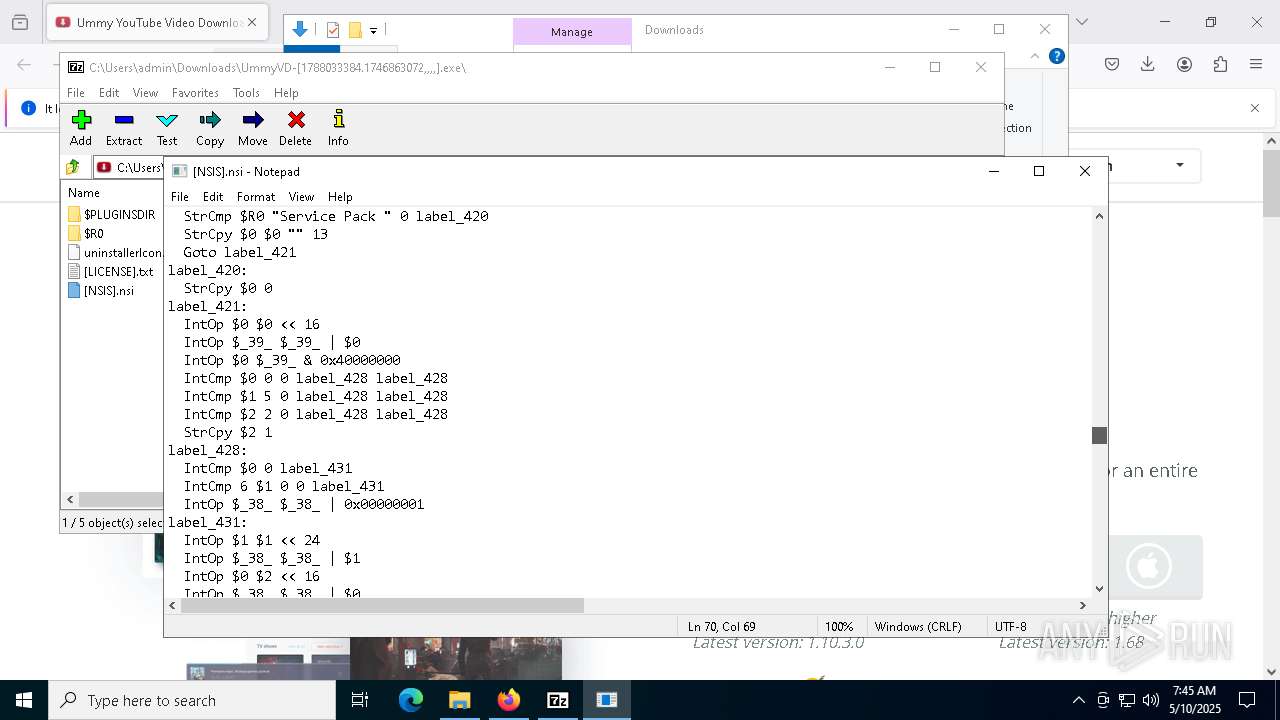1280x720 pixels.
Task: Open the dropdown on the webpage
Action: [x=1180, y=165]
